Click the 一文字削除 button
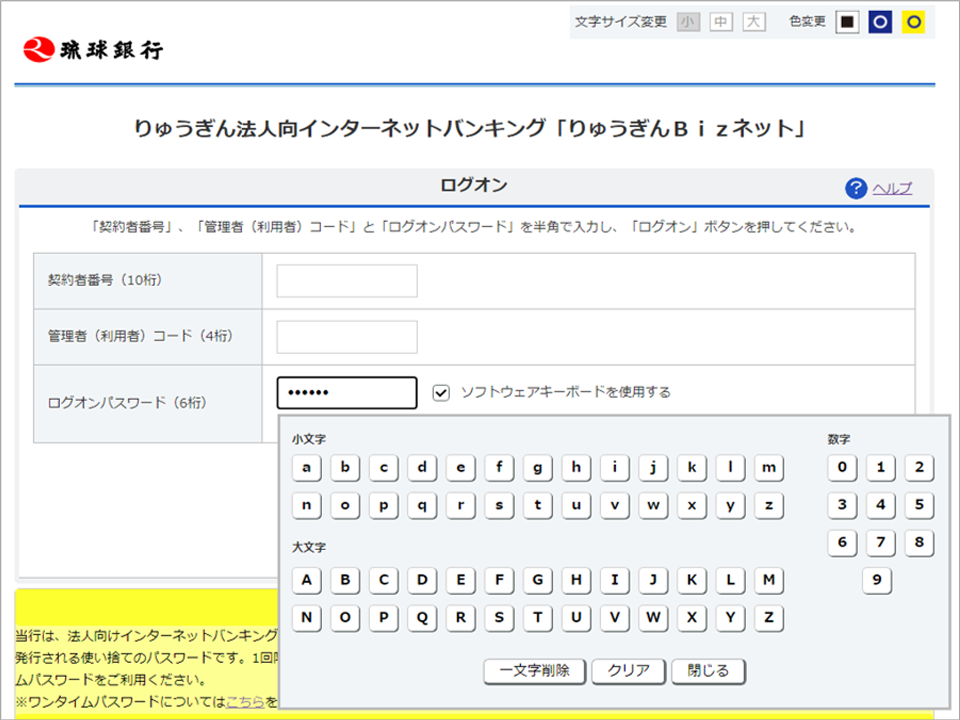This screenshot has width=960, height=720. pyautogui.click(x=534, y=671)
